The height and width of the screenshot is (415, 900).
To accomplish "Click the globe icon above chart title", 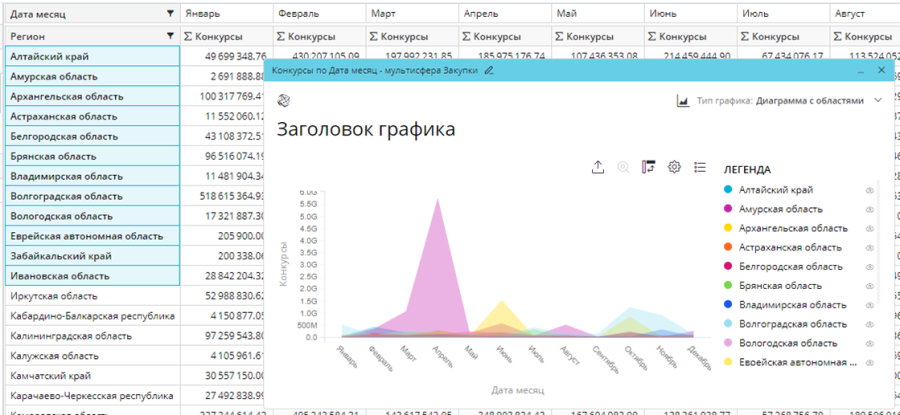I will pos(284,100).
